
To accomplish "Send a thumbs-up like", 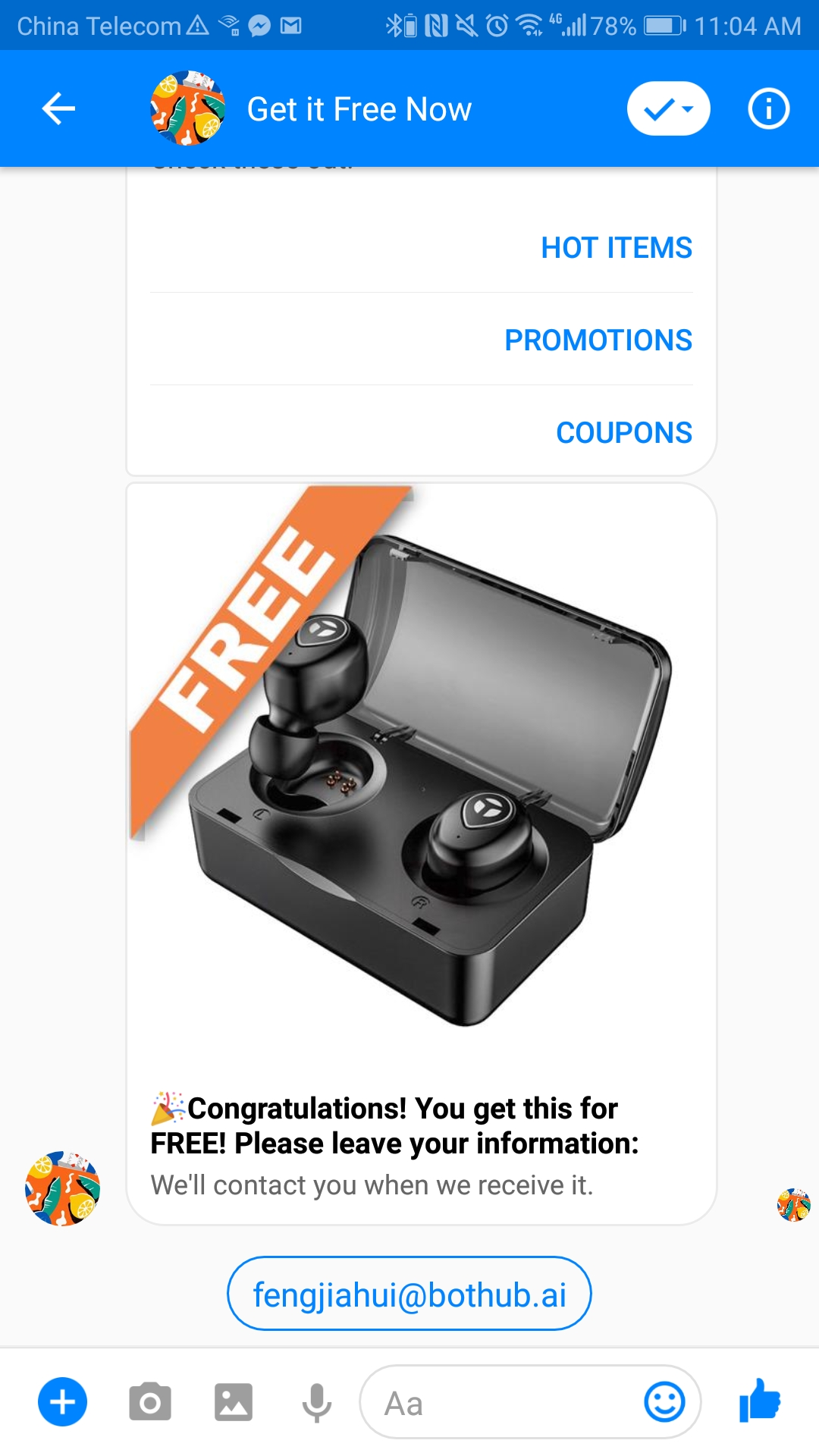I will [760, 1400].
